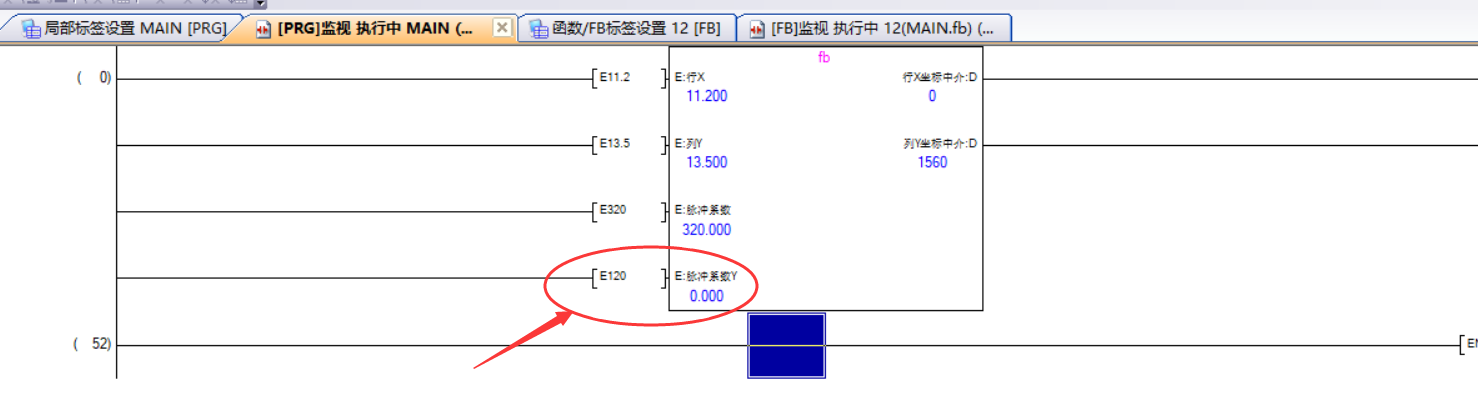Click the 列Y坐标中介:D output value 1560
Screen dimensions: 1478x408
pos(932,162)
